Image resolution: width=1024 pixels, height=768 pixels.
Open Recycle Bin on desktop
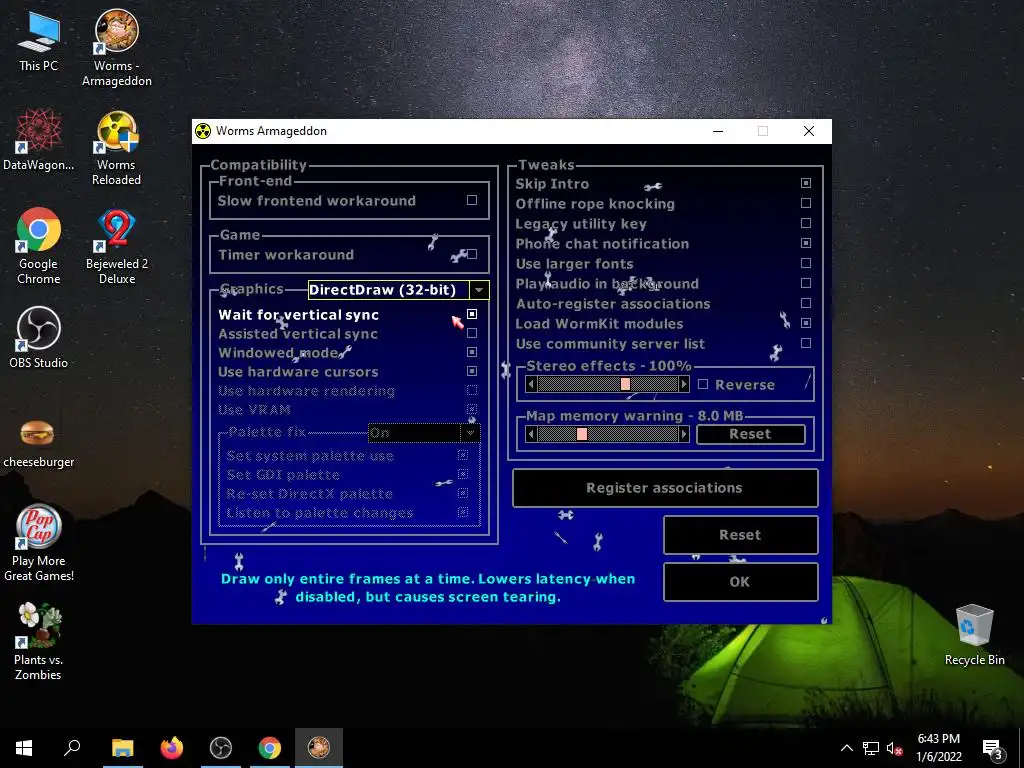pyautogui.click(x=974, y=633)
